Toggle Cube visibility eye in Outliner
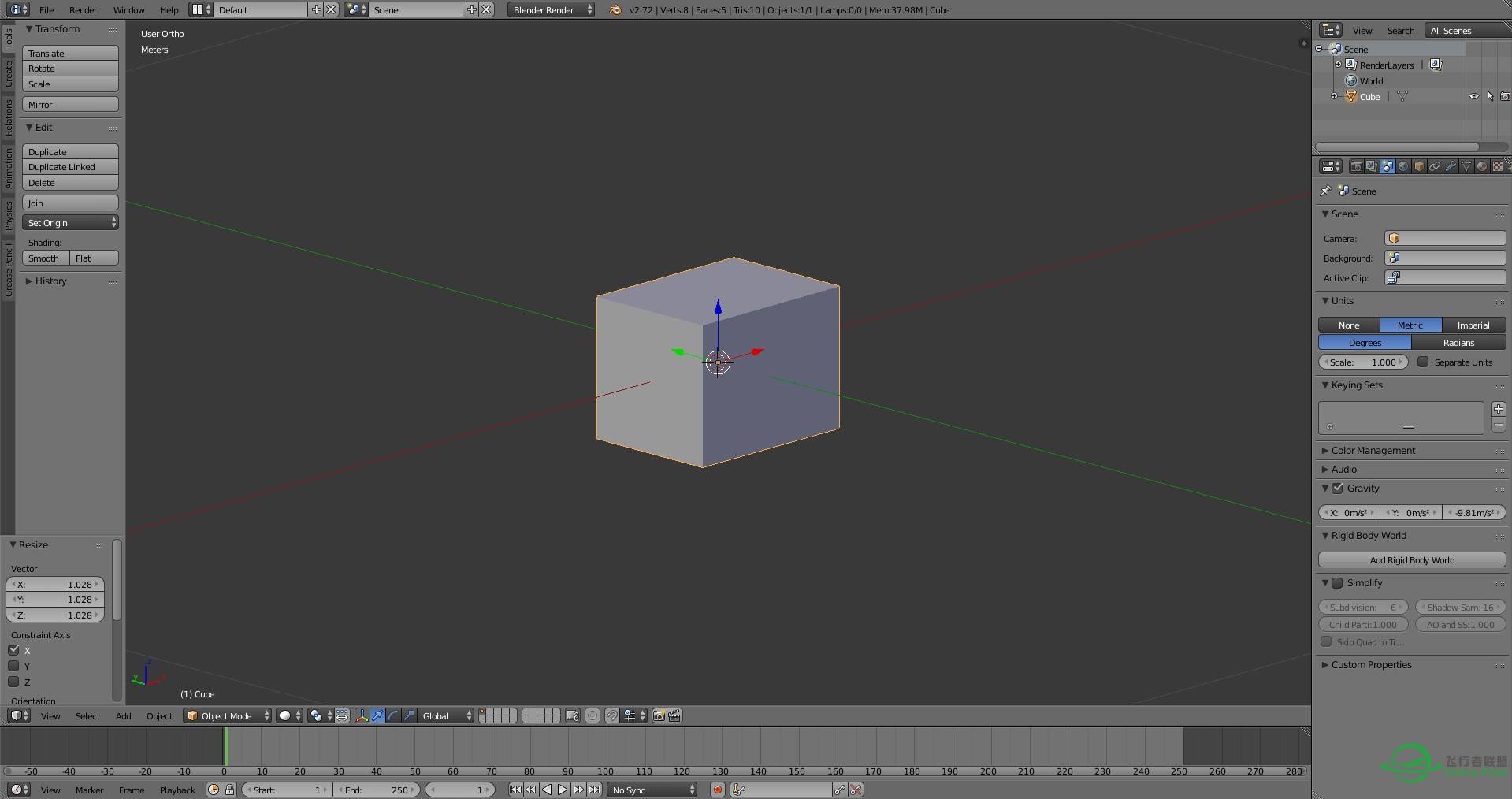 [1473, 96]
